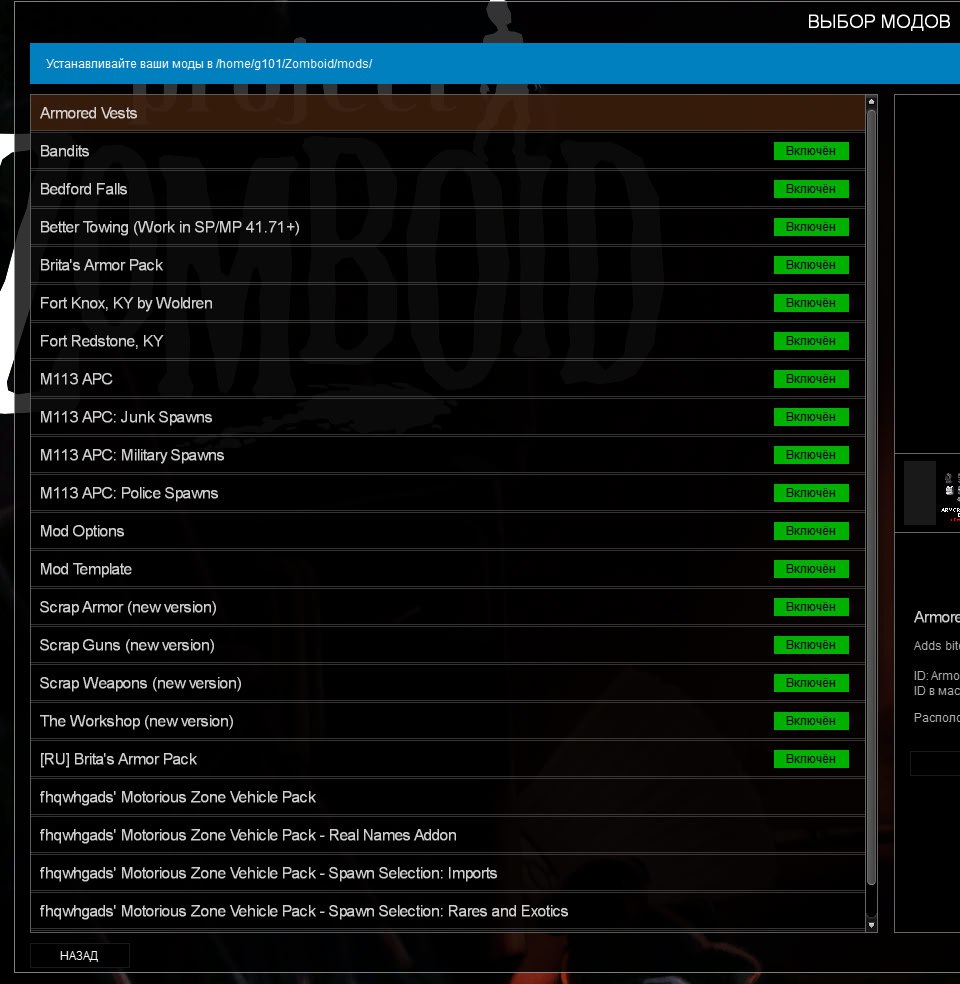Toggle the green badge for Bedford Falls
This screenshot has width=960, height=984.
pos(811,189)
